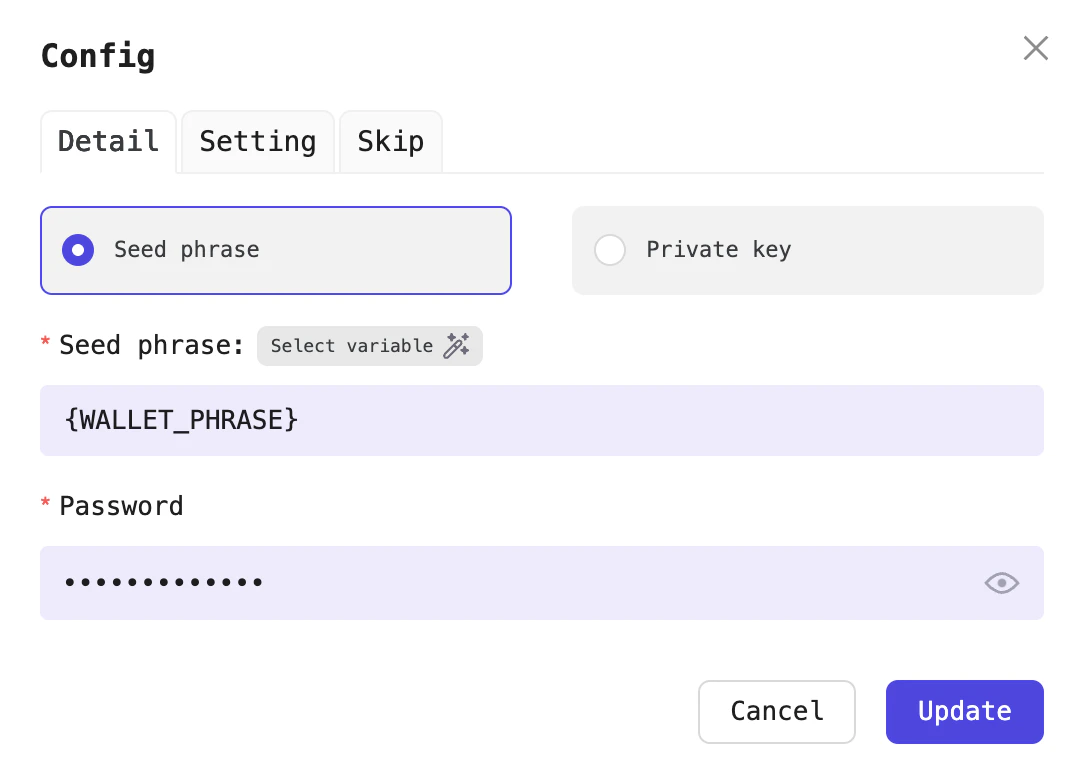Screen dimensions: 1078x772
Task: Click the X icon to close Config dialog
Action: (x=1035, y=47)
